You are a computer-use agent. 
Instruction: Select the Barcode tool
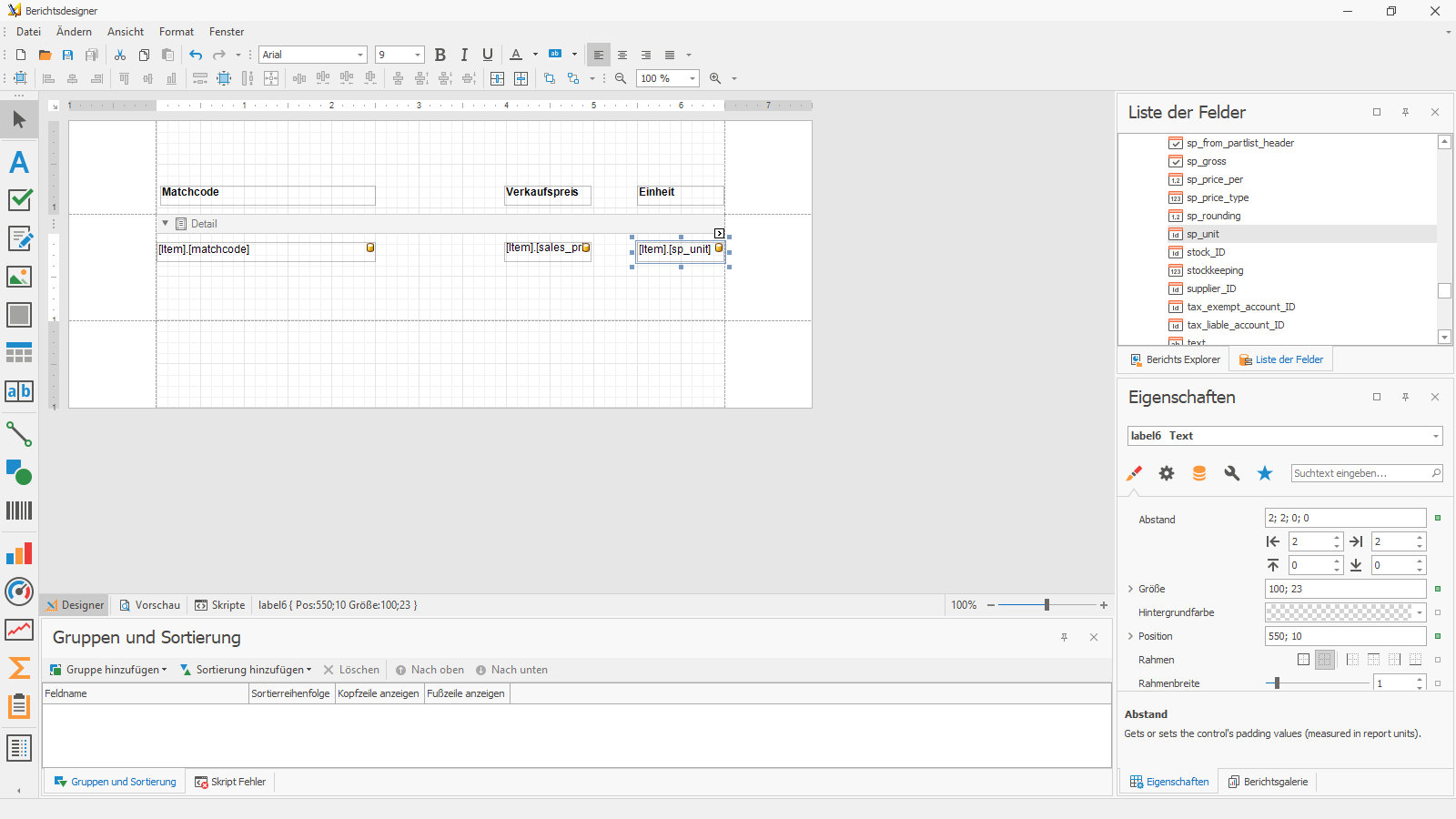coord(19,511)
